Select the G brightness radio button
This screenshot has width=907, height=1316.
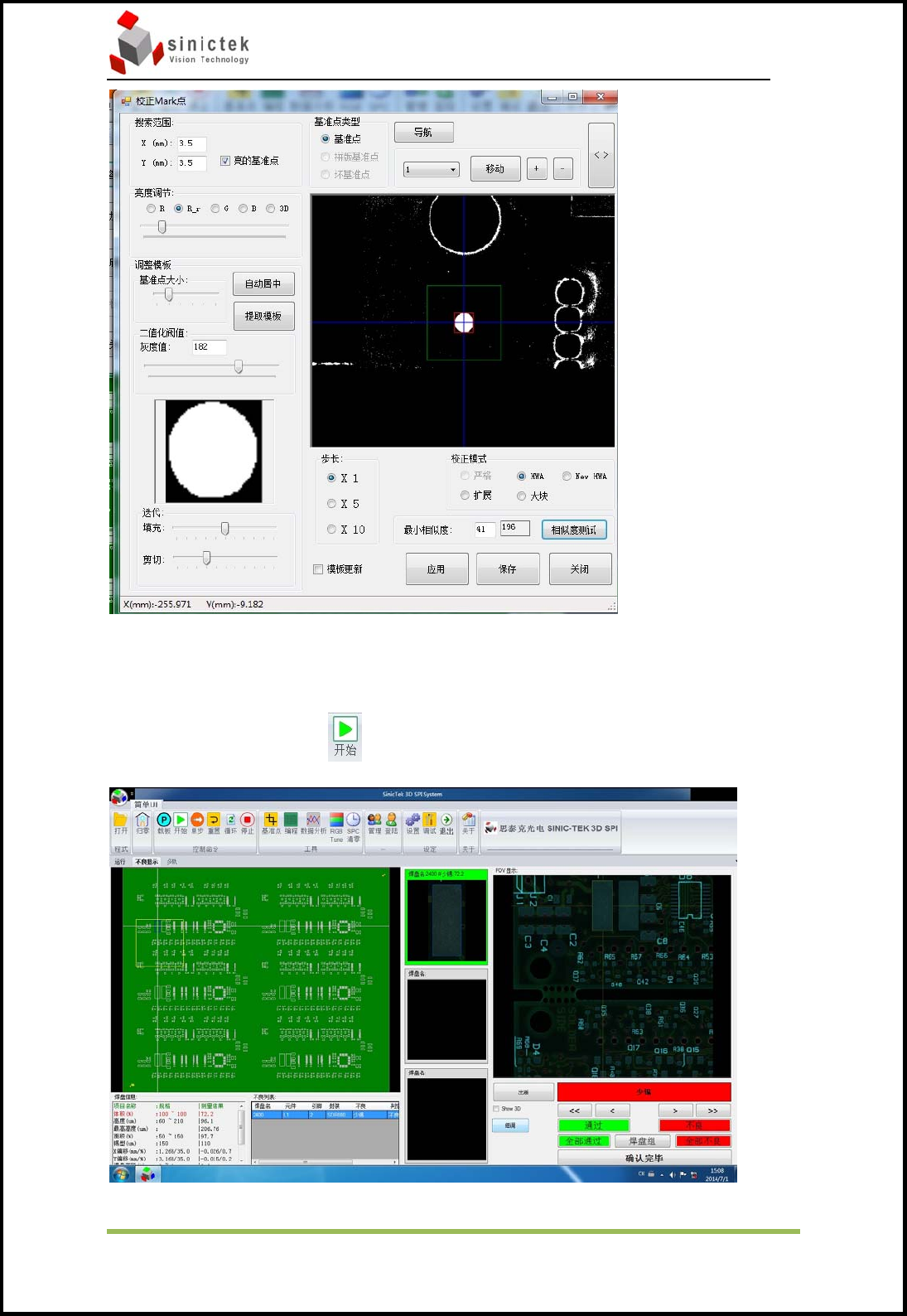[x=215, y=209]
